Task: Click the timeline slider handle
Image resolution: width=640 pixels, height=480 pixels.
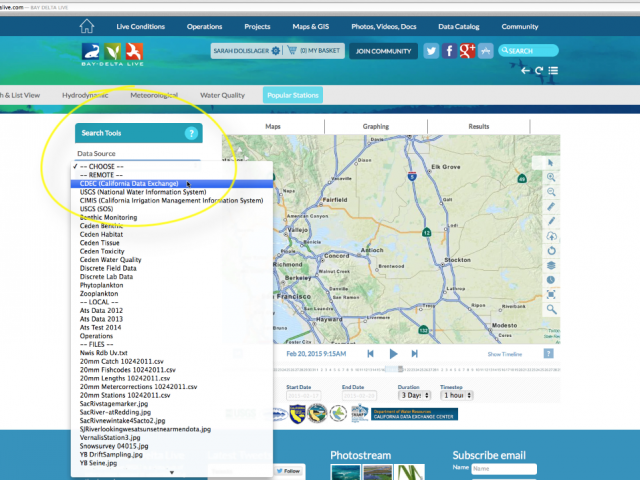Action: (400, 369)
